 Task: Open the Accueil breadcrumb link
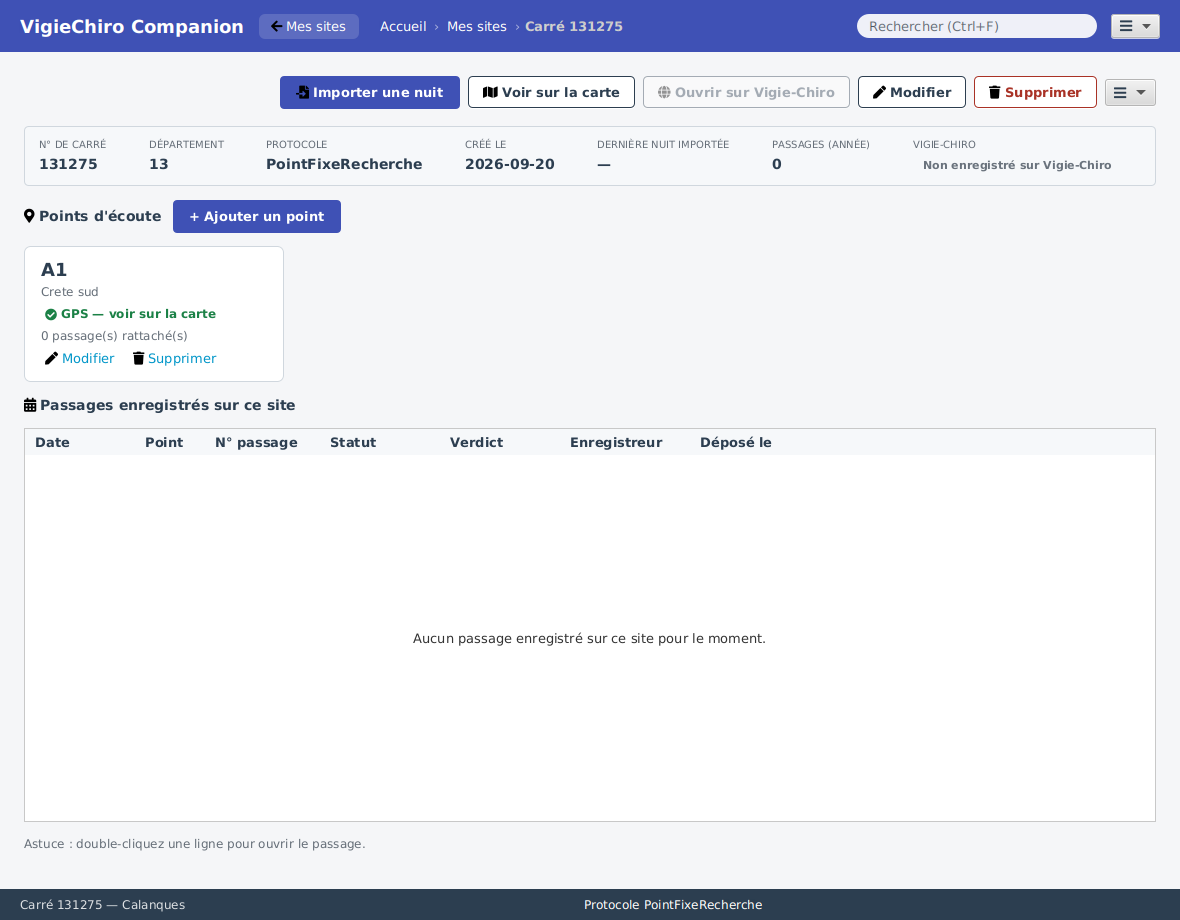coord(403,26)
